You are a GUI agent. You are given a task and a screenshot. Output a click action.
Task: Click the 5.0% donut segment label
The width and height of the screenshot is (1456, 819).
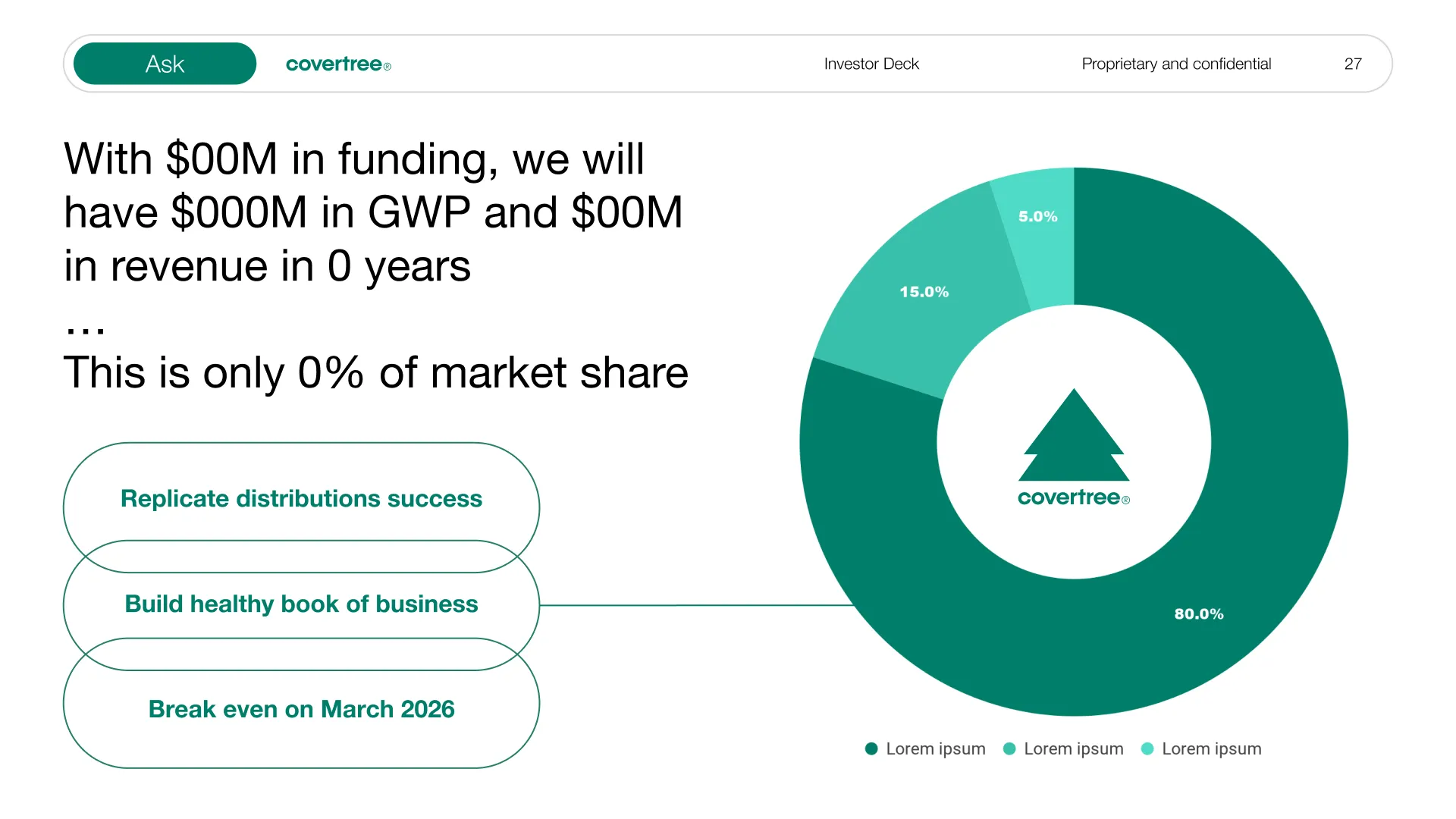(1037, 216)
